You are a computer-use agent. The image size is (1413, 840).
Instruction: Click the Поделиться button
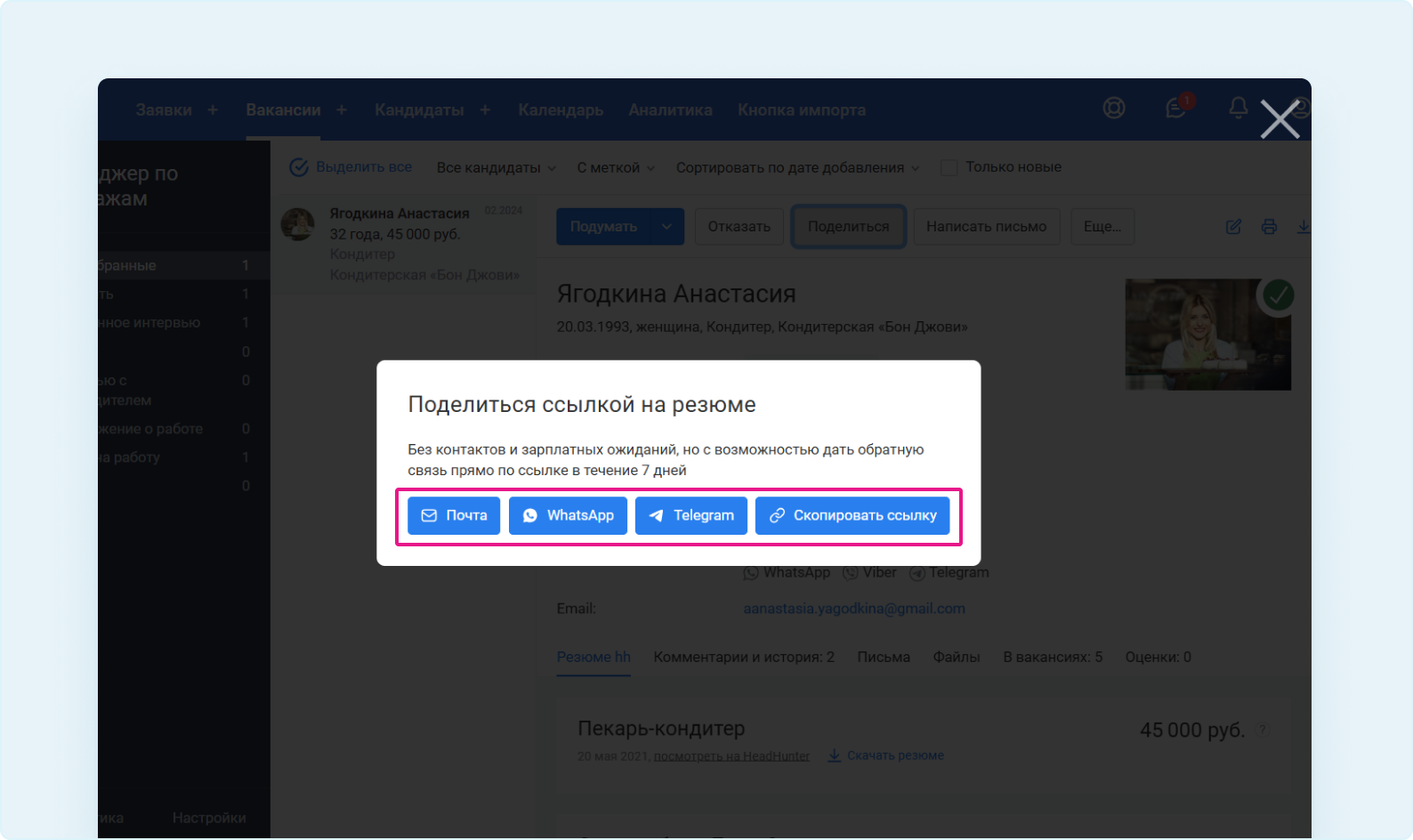(849, 227)
